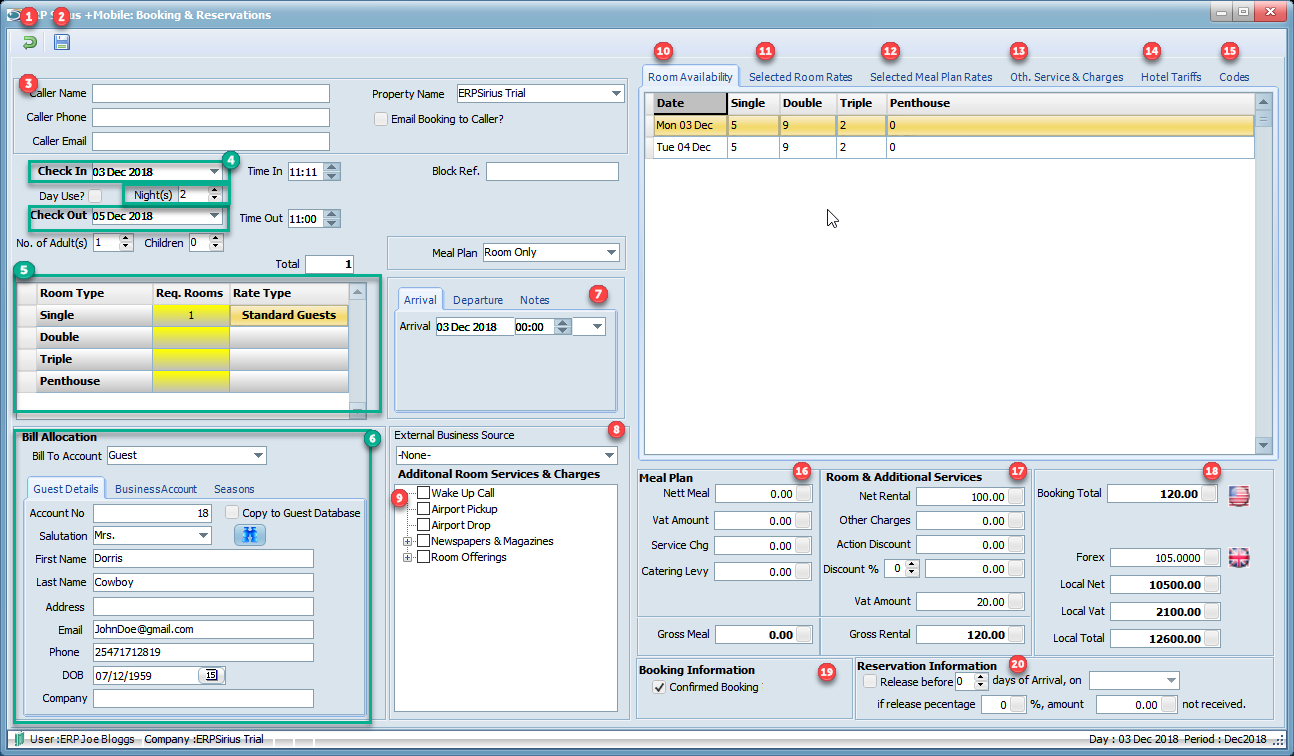The width and height of the screenshot is (1294, 756).
Task: Click the UK flag beside Forex
Action: click(x=1240, y=558)
